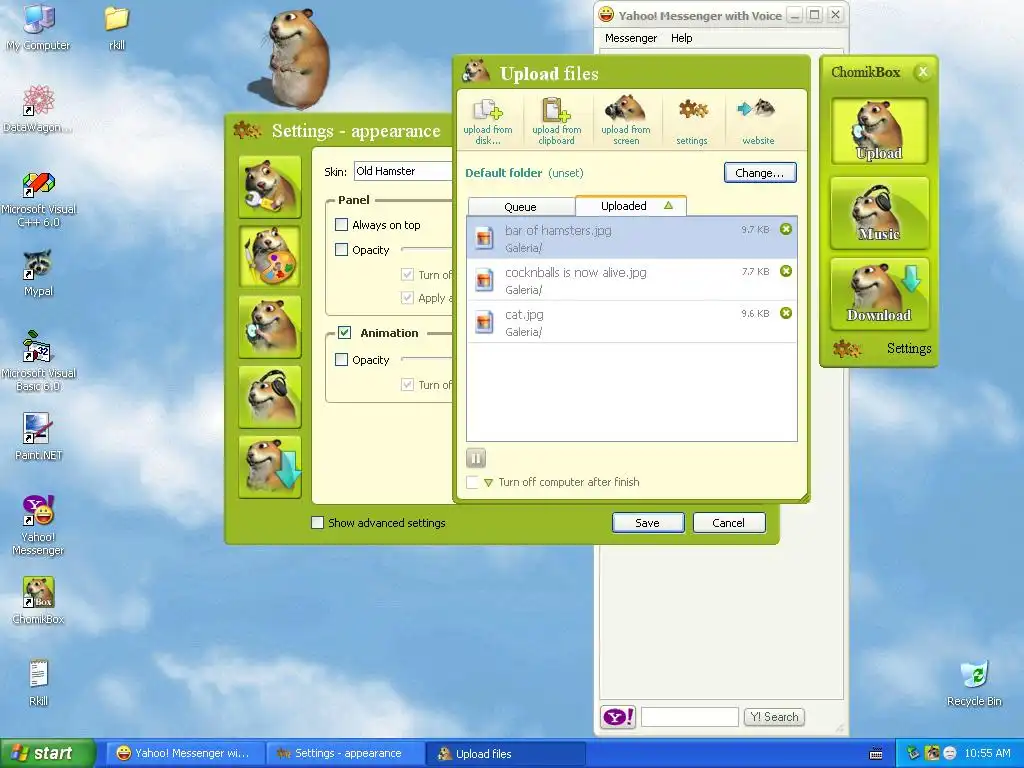Click Cancel in Settings window
Image resolution: width=1024 pixels, height=768 pixels.
coord(729,522)
